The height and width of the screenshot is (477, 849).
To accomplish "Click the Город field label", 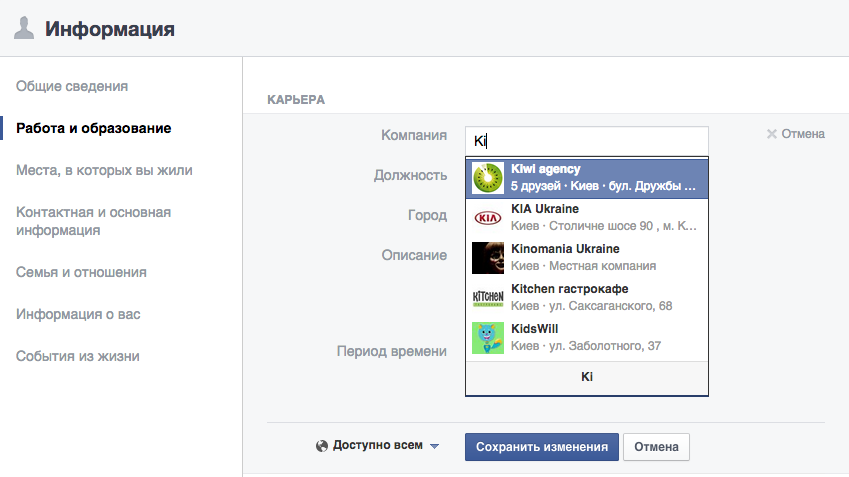I will tap(428, 215).
